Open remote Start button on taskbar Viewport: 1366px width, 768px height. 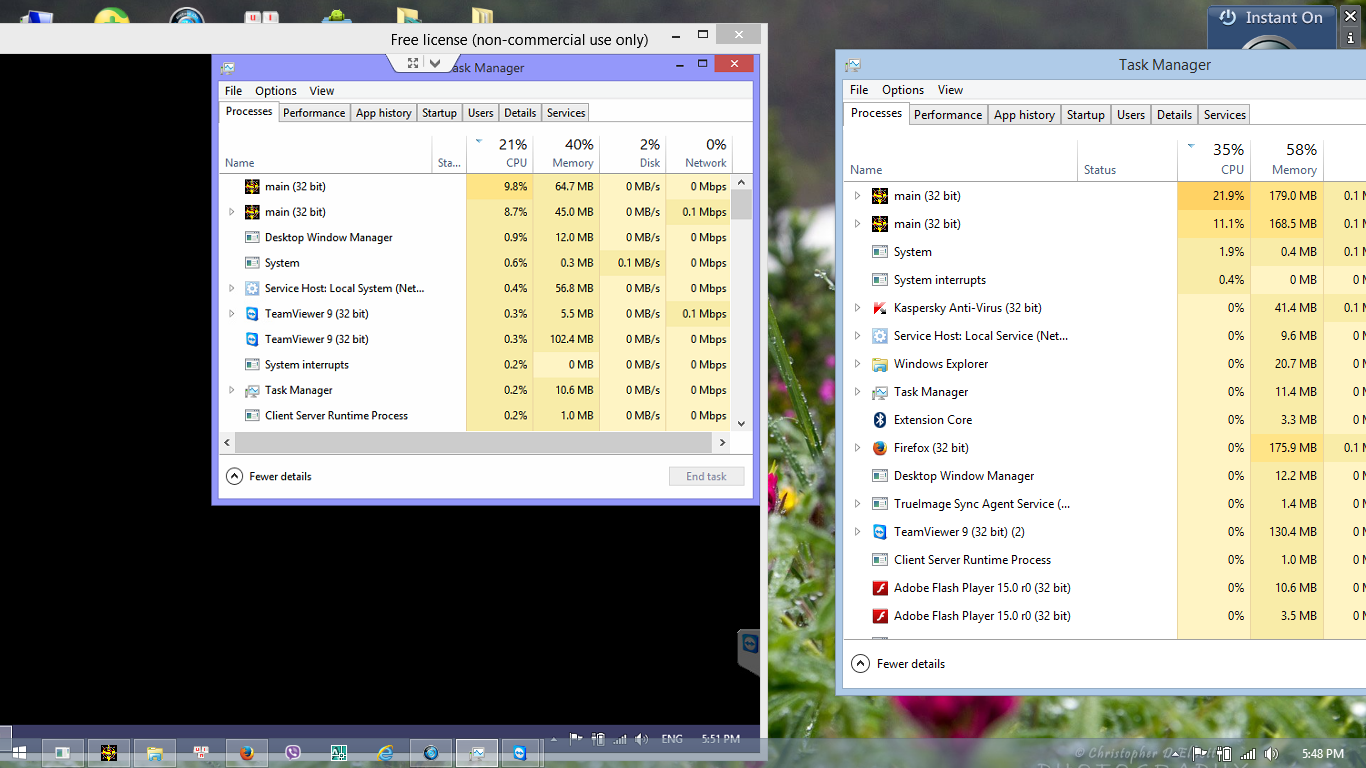(x=18, y=752)
